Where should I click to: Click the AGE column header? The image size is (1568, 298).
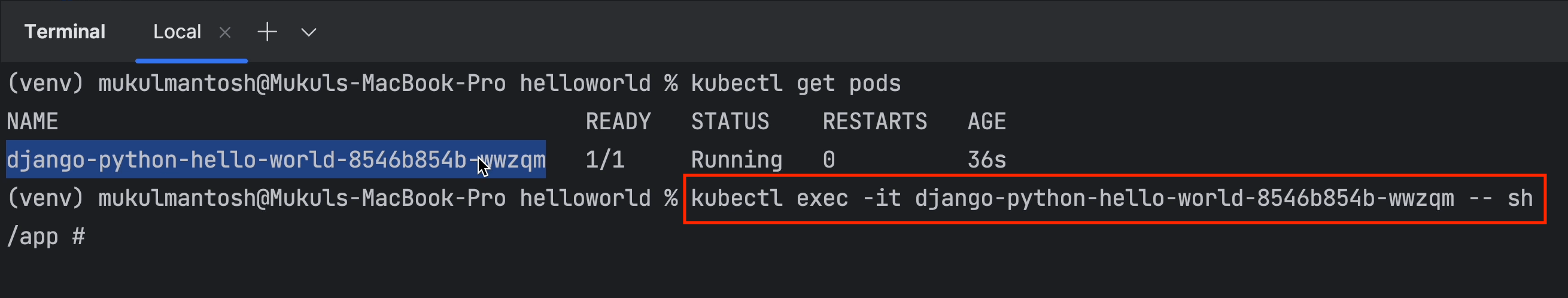pos(986,121)
